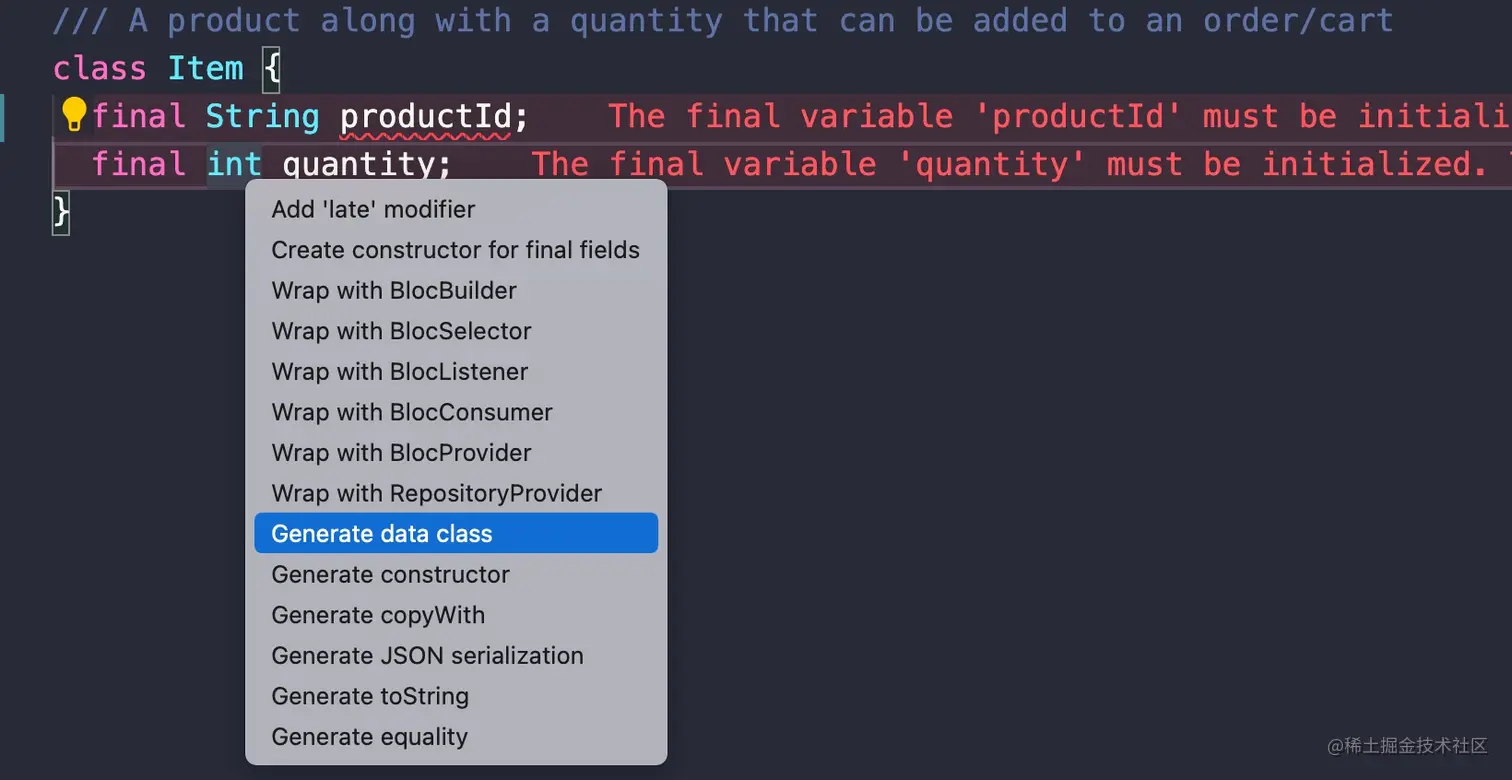Image resolution: width=1512 pixels, height=780 pixels.
Task: Pick 'Generate JSON serialization' action
Action: click(x=427, y=656)
